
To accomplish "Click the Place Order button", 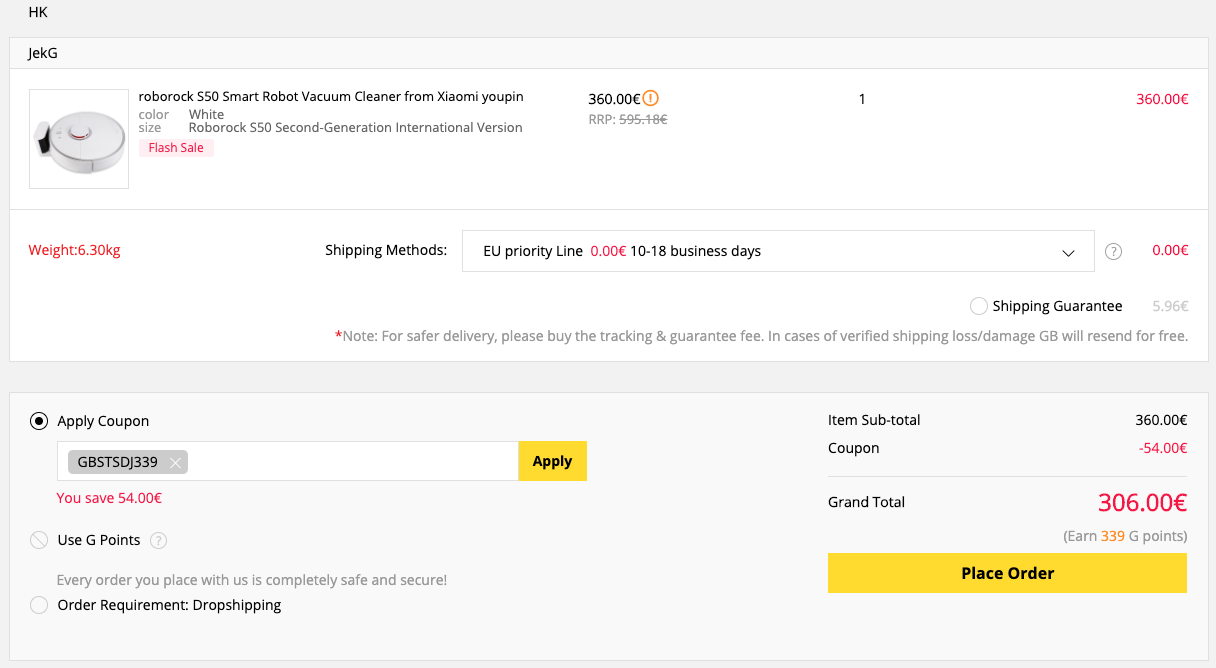I will (1007, 573).
